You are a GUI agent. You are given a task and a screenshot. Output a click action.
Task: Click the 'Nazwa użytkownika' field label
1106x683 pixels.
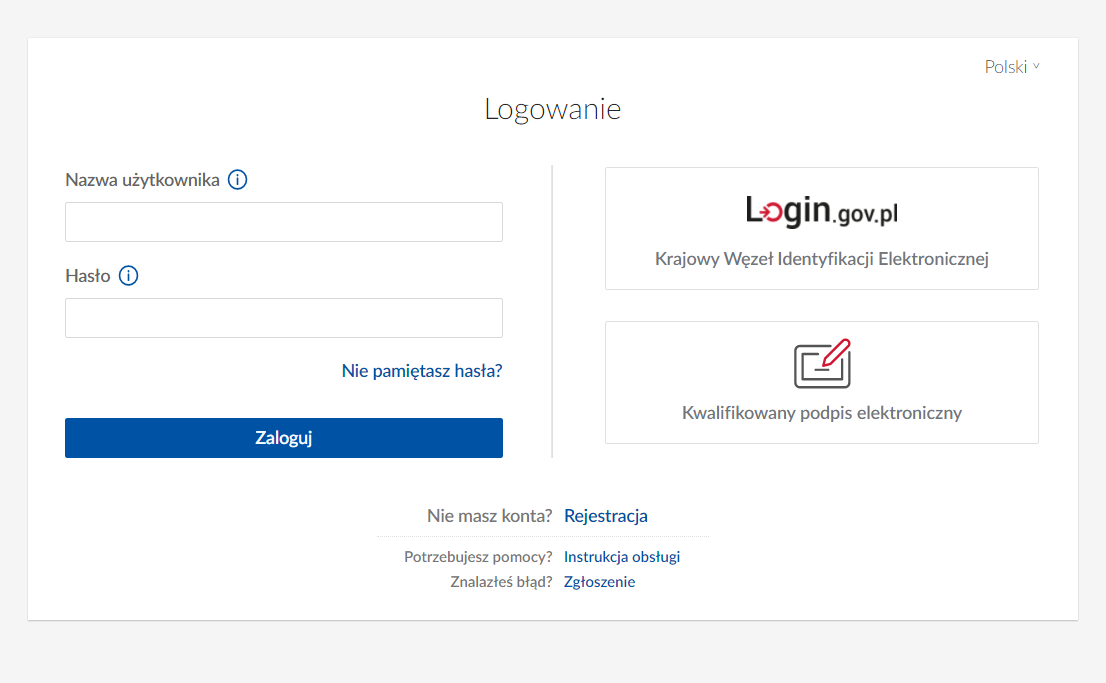(x=142, y=180)
